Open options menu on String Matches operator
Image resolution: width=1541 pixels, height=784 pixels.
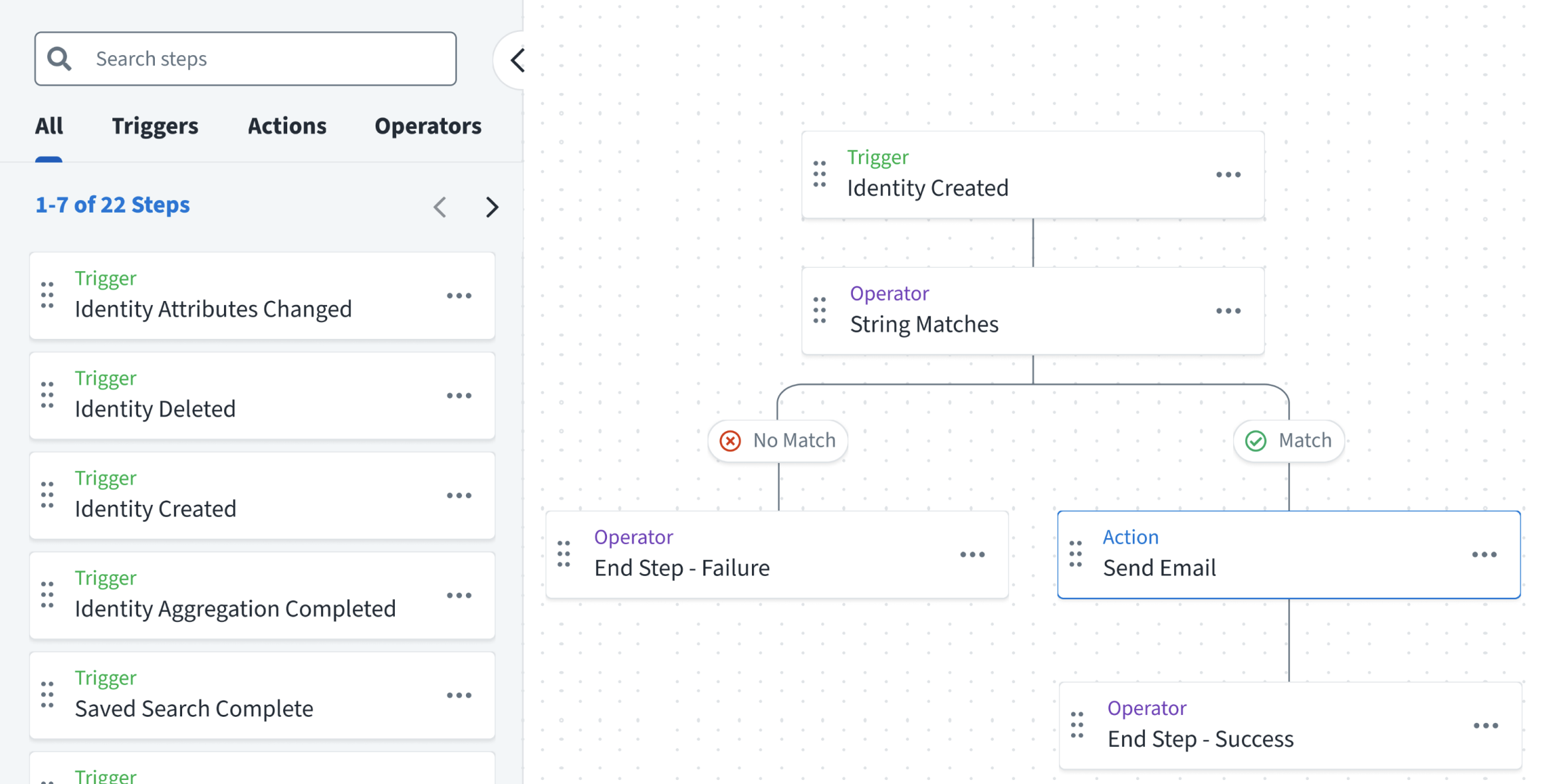pyautogui.click(x=1228, y=310)
